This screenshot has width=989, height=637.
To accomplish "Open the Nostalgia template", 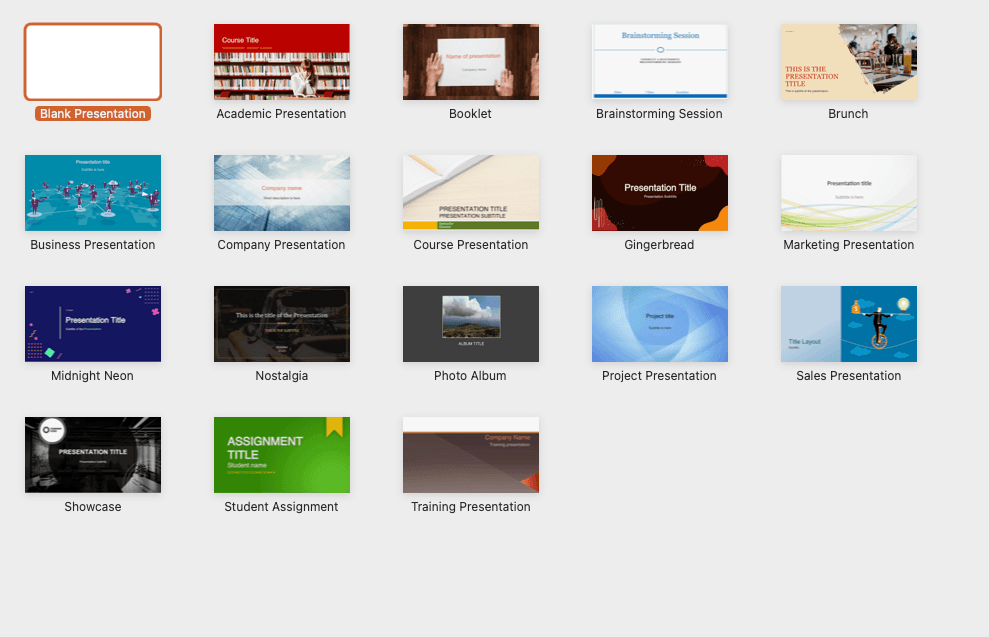I will click(281, 324).
